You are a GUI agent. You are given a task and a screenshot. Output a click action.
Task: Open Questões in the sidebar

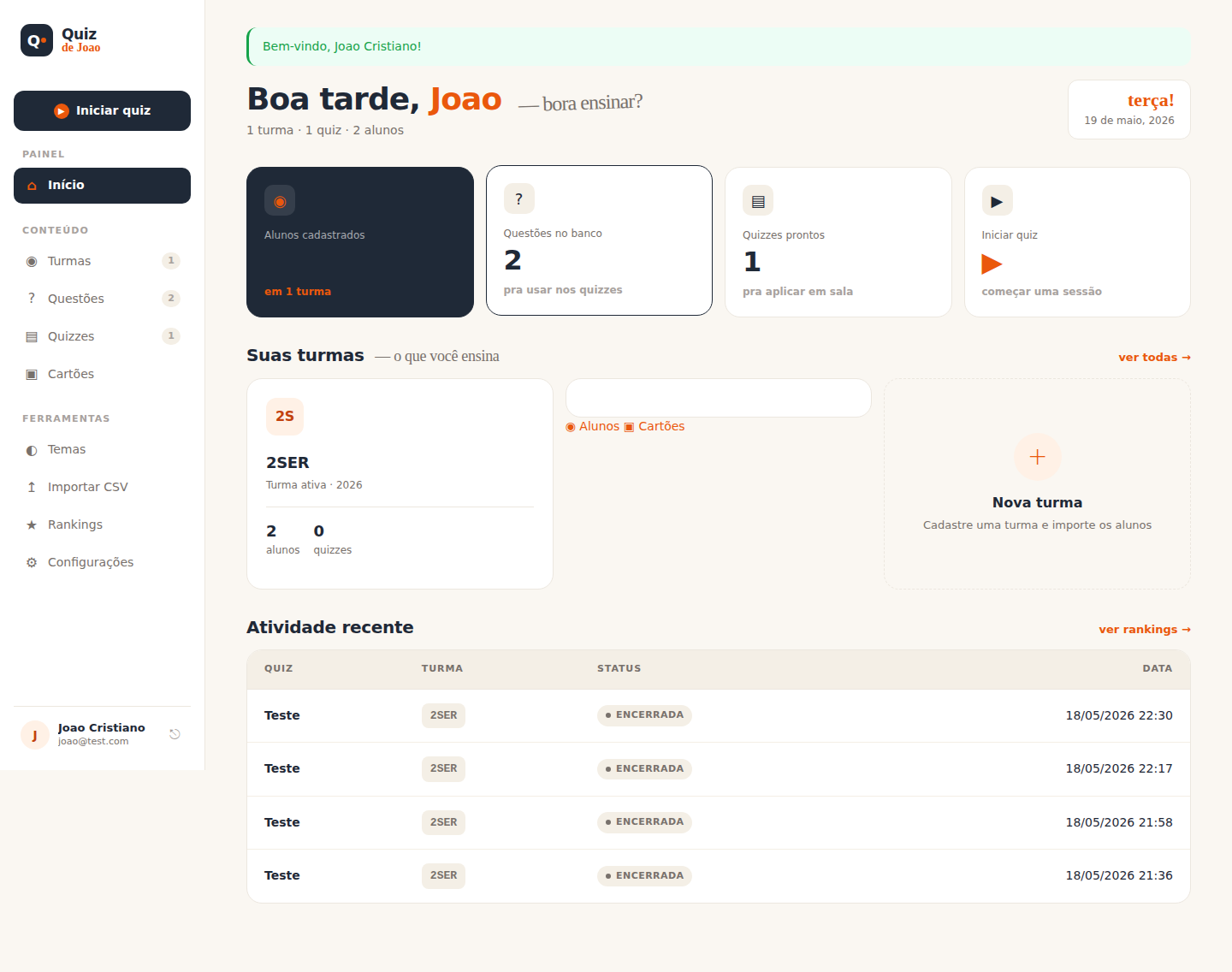[x=102, y=299]
